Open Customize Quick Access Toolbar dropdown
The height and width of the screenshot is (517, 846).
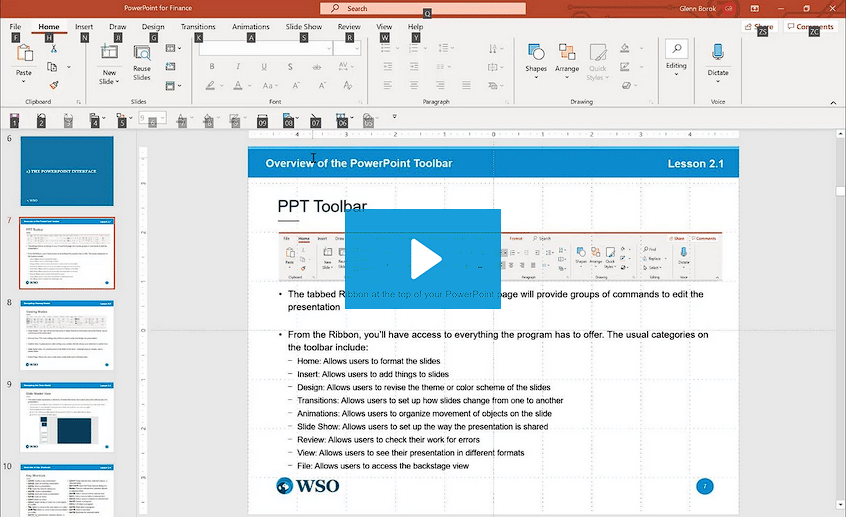[x=394, y=117]
